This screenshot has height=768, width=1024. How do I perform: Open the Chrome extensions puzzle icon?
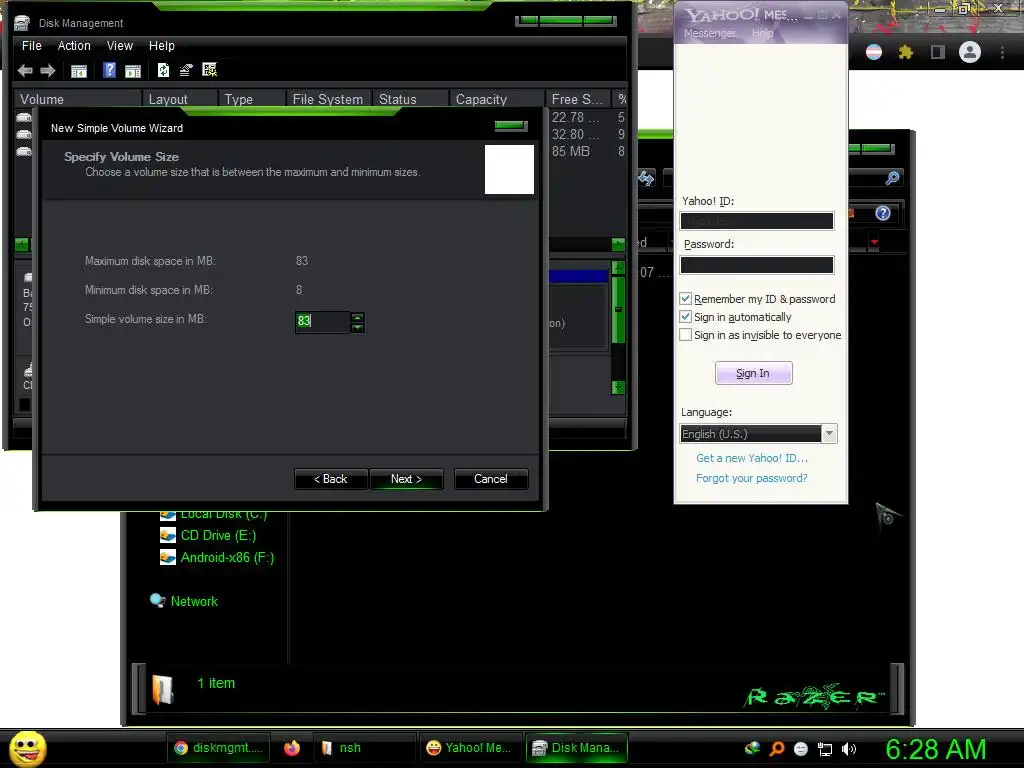905,52
